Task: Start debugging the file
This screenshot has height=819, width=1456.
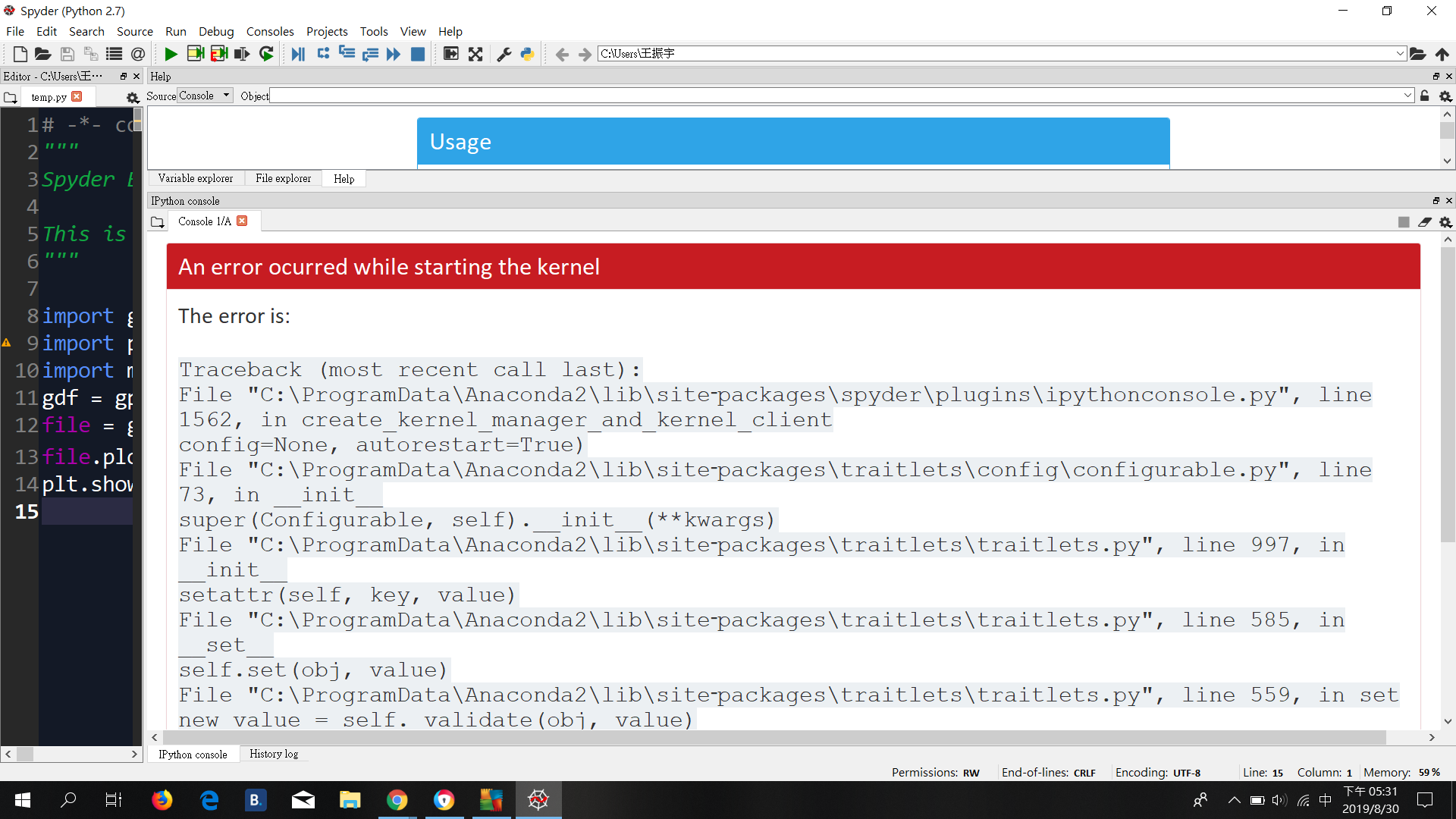Action: (x=298, y=54)
